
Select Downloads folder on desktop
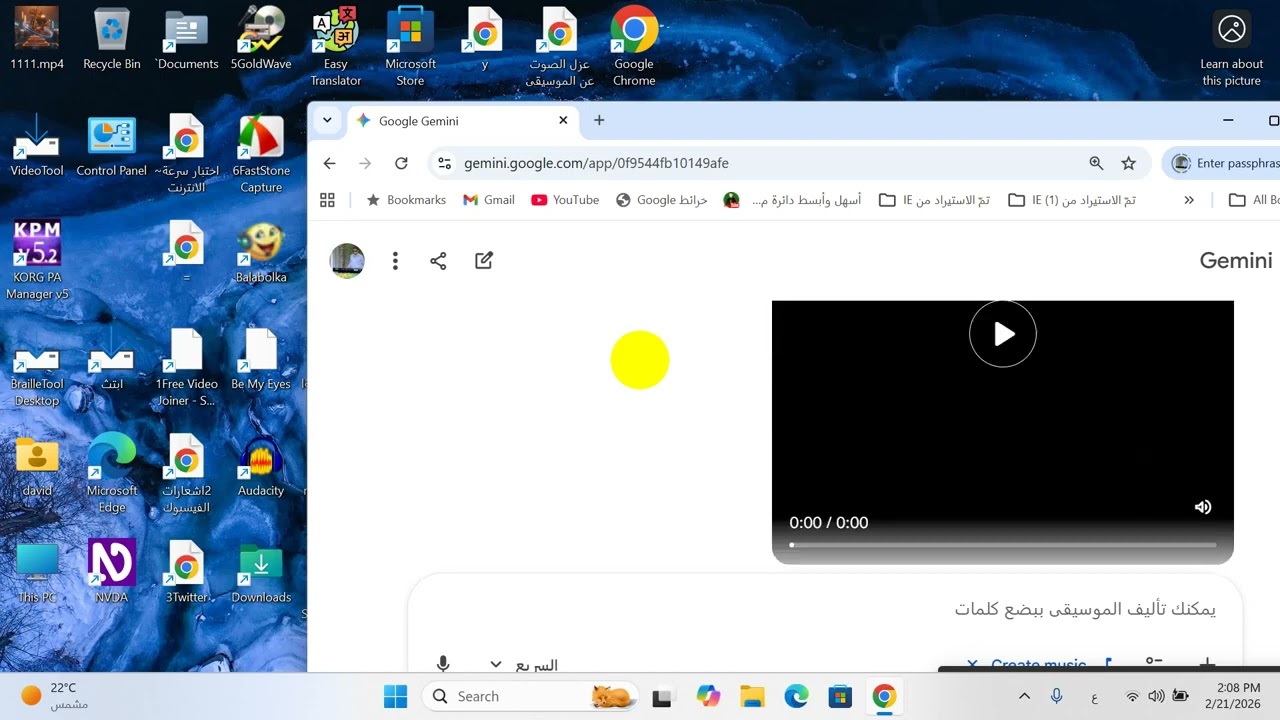[261, 574]
